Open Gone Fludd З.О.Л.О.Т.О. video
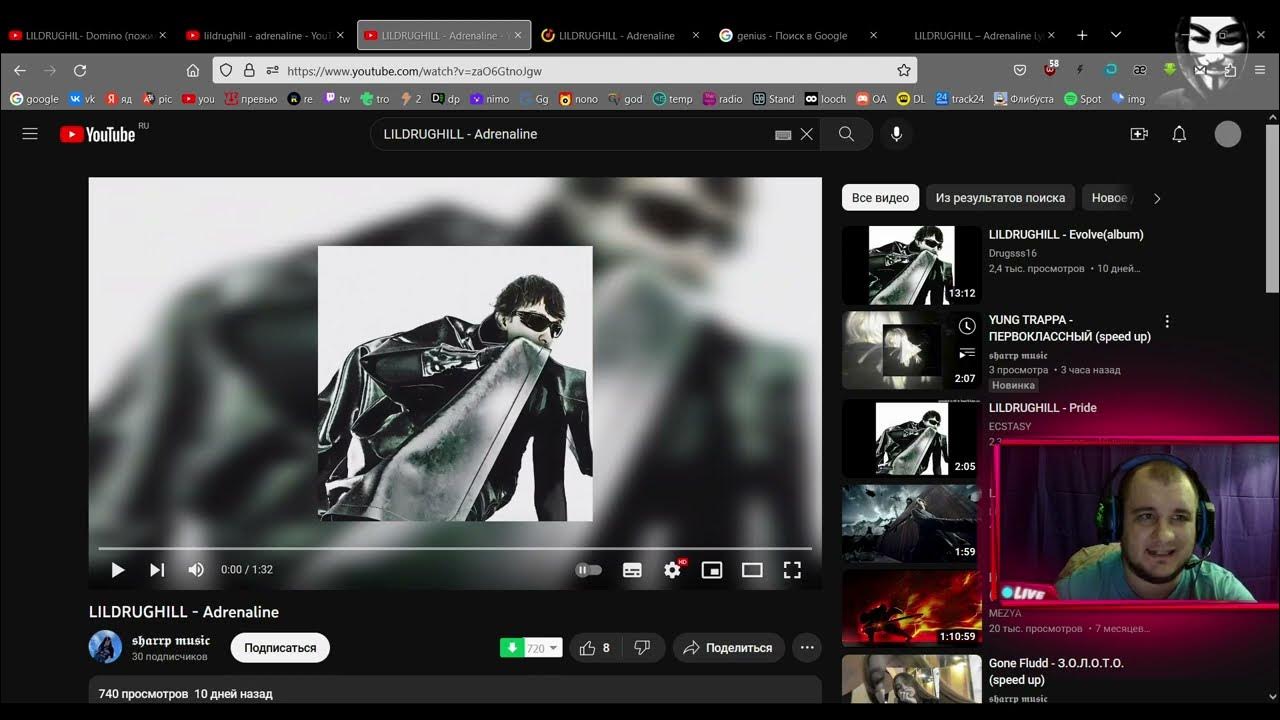The width and height of the screenshot is (1280, 720). (x=1056, y=671)
